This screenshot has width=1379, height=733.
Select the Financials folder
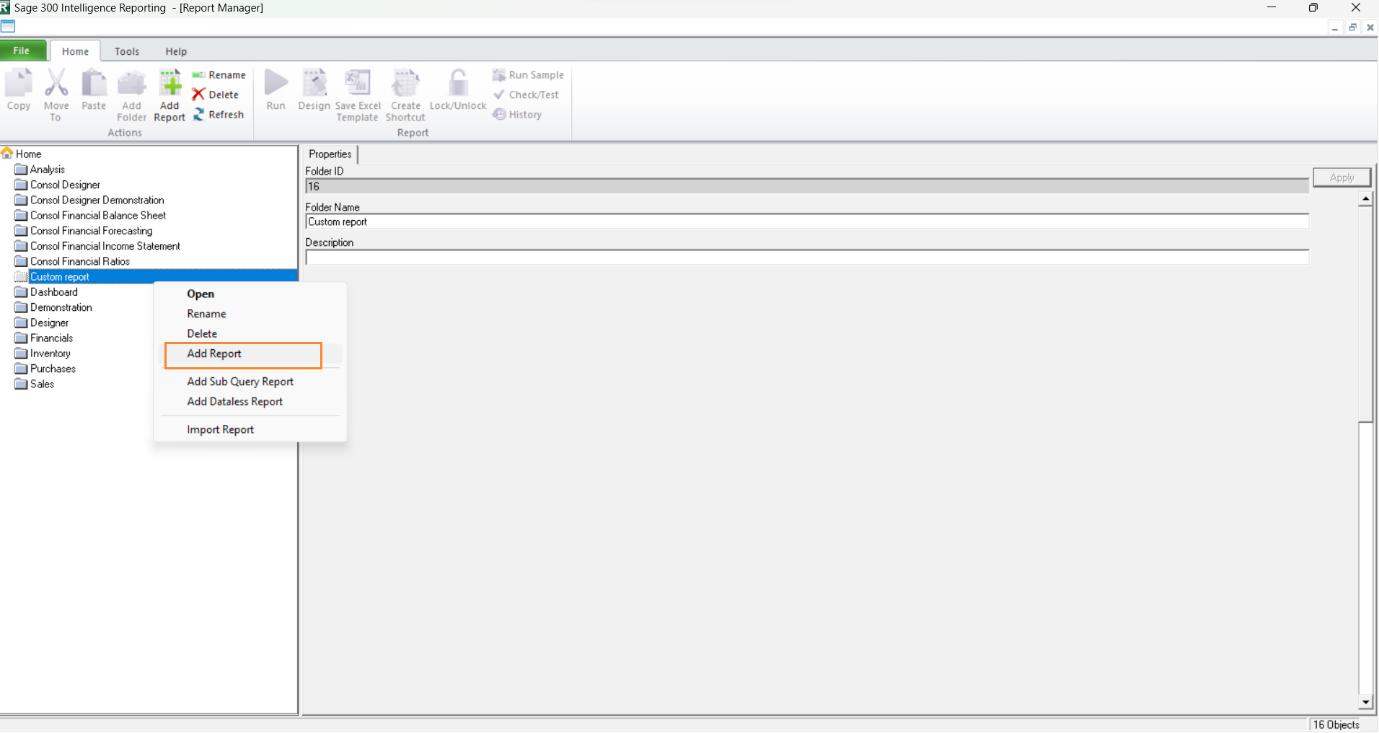(51, 338)
